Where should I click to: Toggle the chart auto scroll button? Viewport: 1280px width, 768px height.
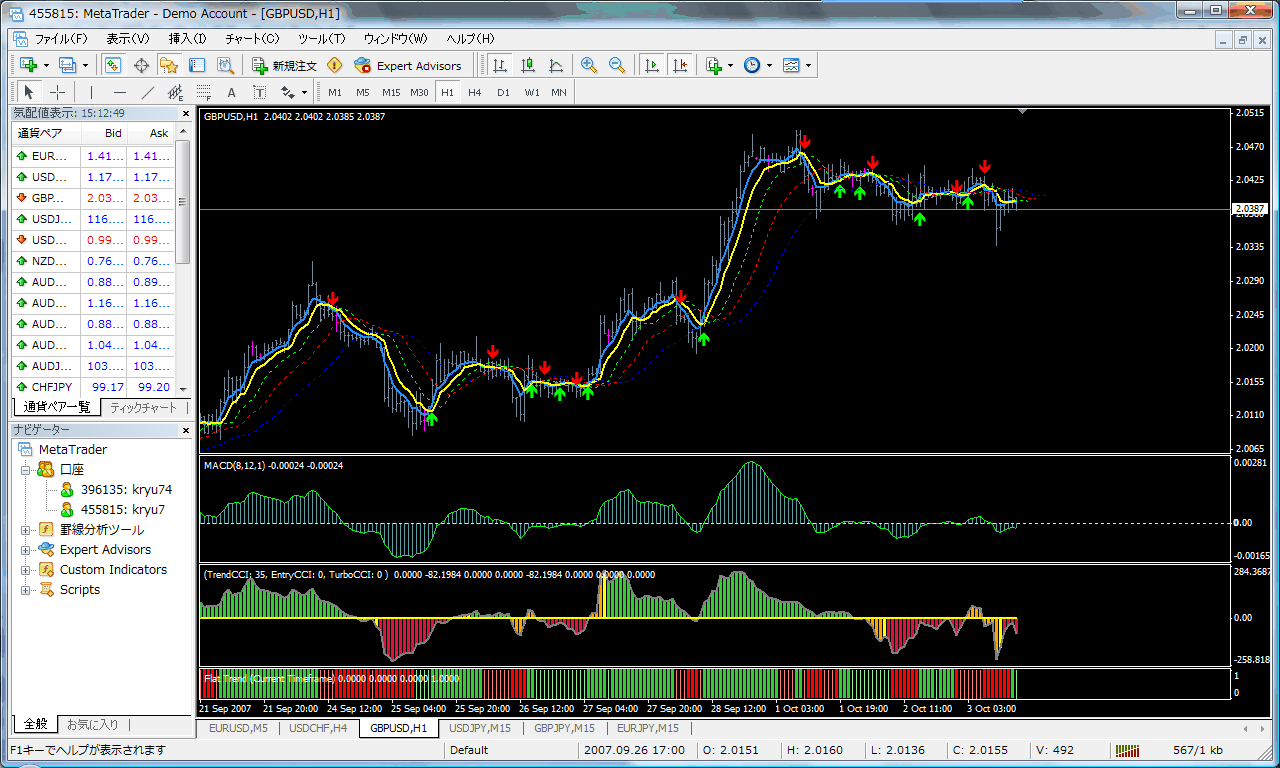pos(652,65)
